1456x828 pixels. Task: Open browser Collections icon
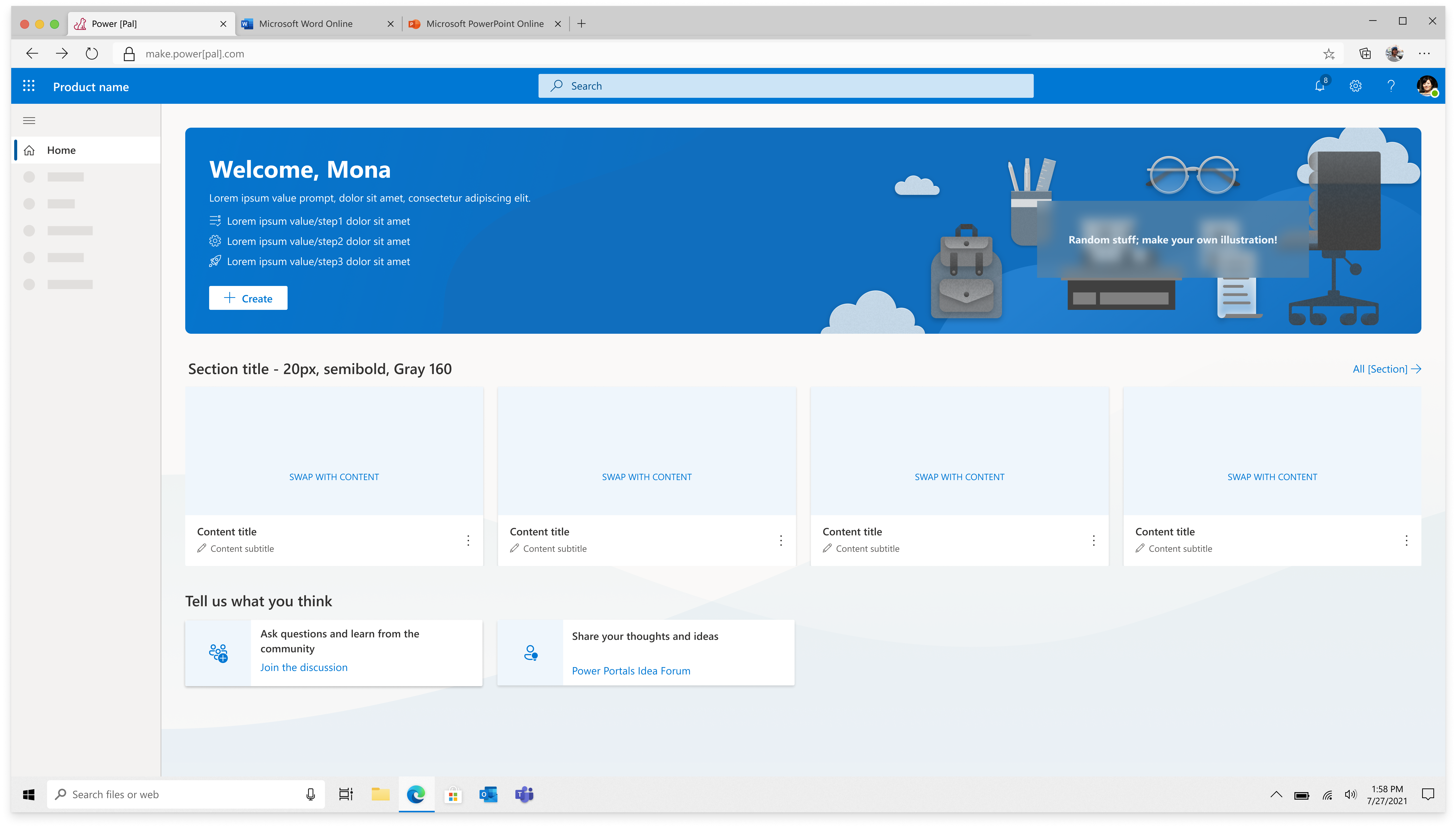(x=1365, y=54)
